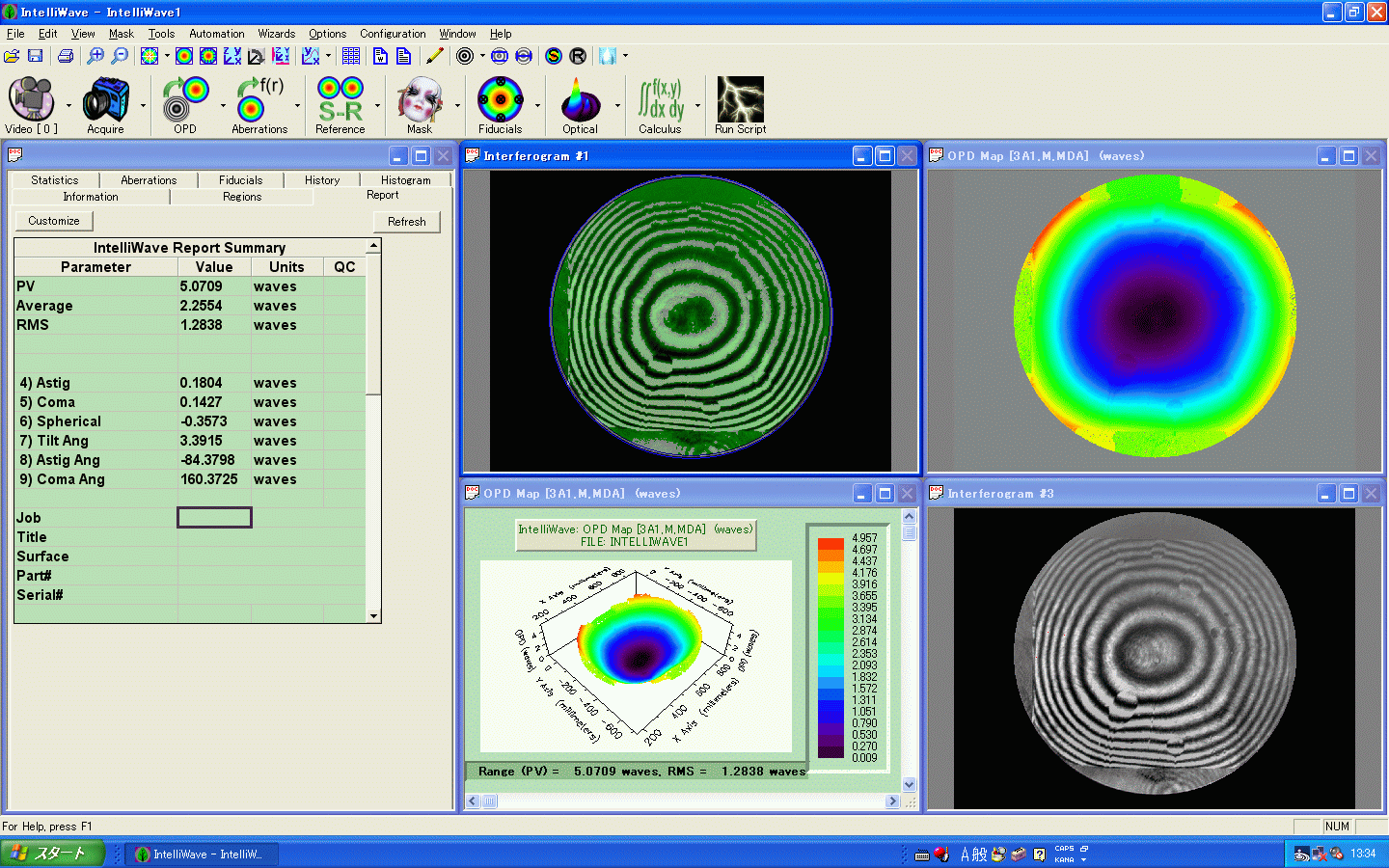The image size is (1389, 868).
Task: Click the Refresh button
Action: pos(407,222)
